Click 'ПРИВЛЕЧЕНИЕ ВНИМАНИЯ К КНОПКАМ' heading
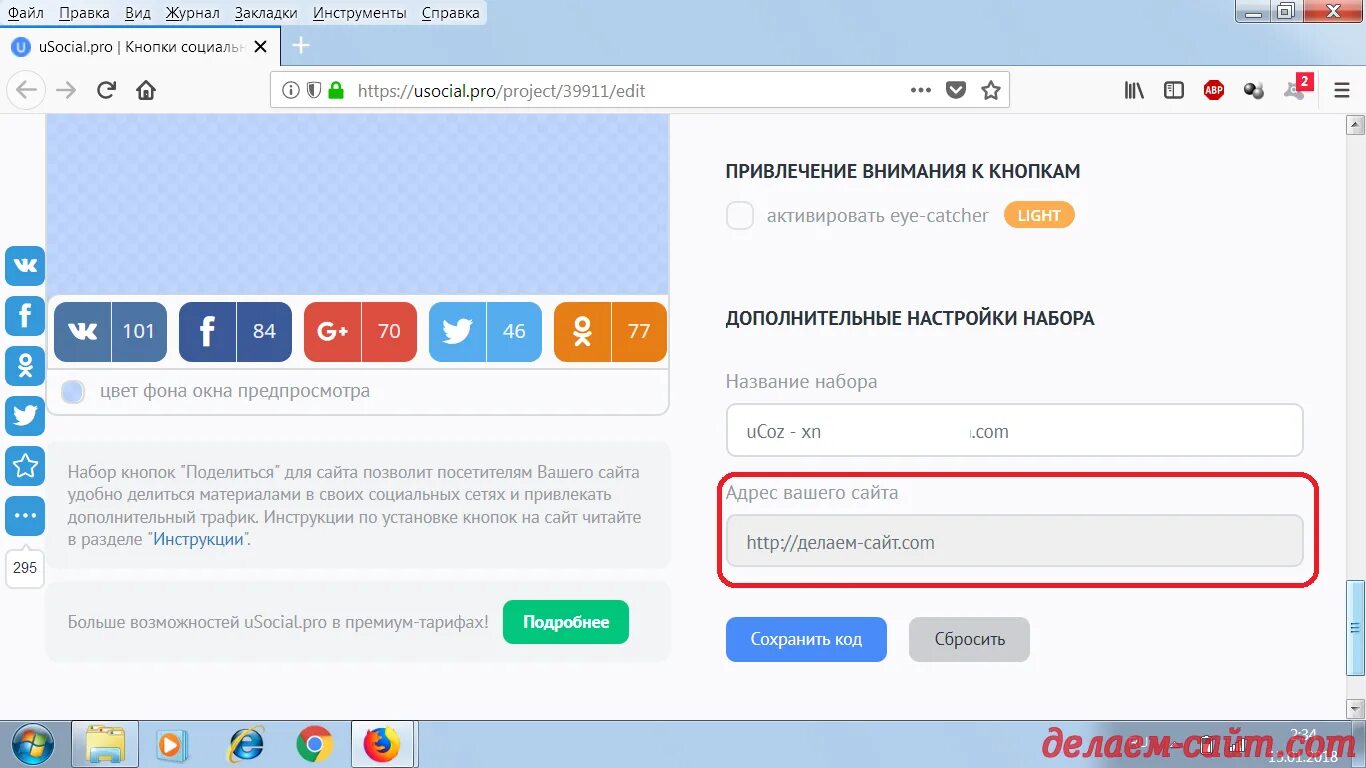Screen dimensions: 1366x768 coord(903,171)
